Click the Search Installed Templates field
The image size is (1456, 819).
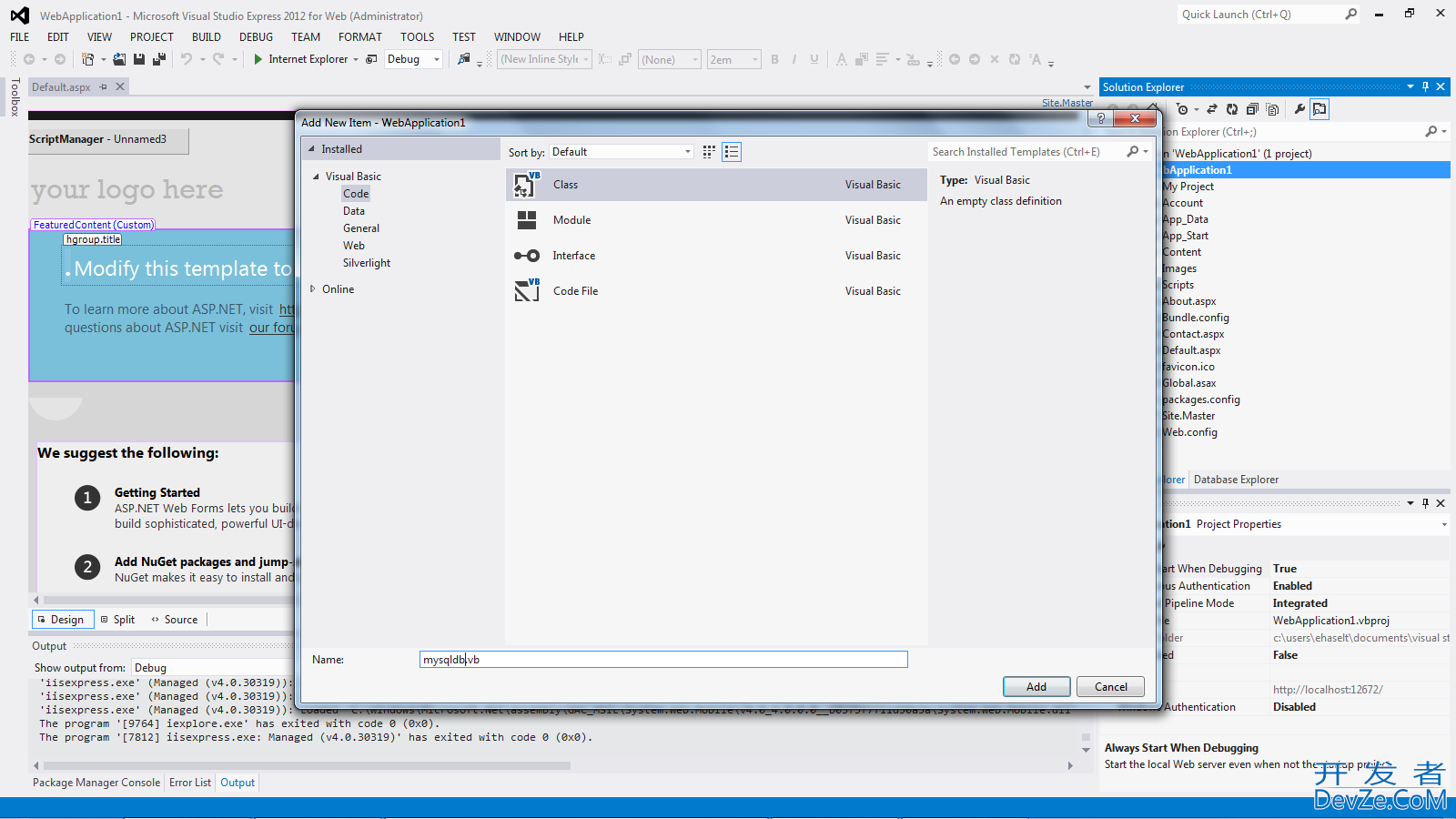pyautogui.click(x=1026, y=152)
